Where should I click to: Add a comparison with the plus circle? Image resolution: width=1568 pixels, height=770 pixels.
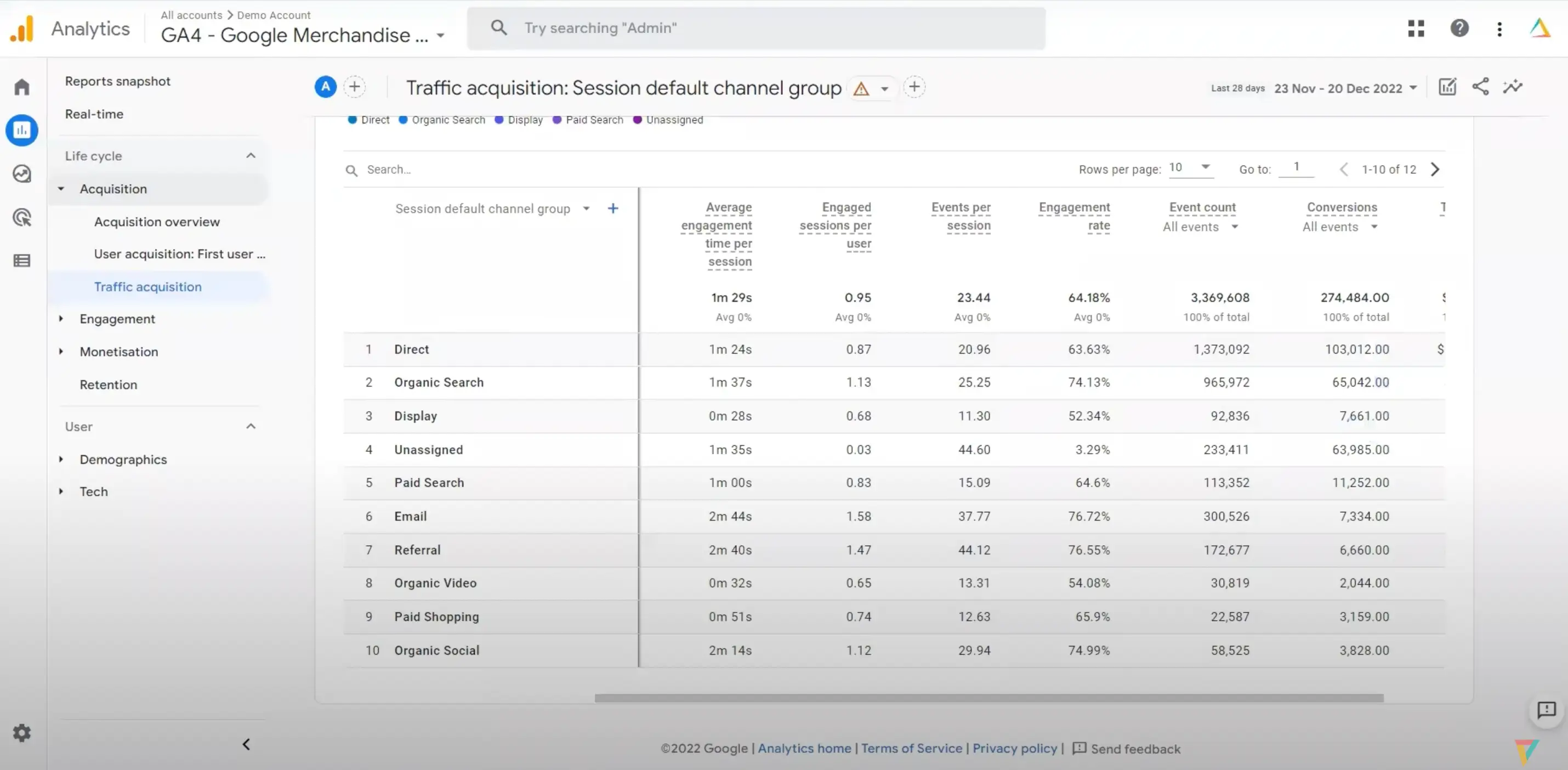pyautogui.click(x=355, y=87)
